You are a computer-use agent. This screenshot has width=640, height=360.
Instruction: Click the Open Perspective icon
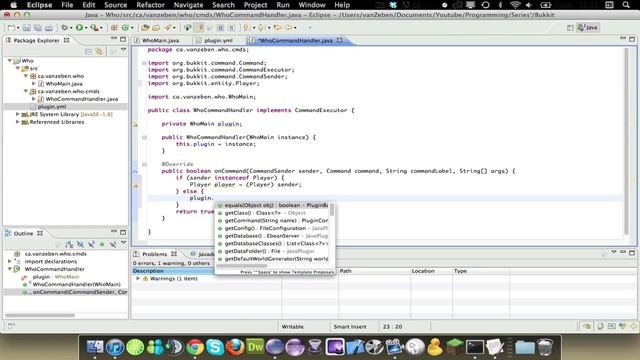tap(570, 28)
